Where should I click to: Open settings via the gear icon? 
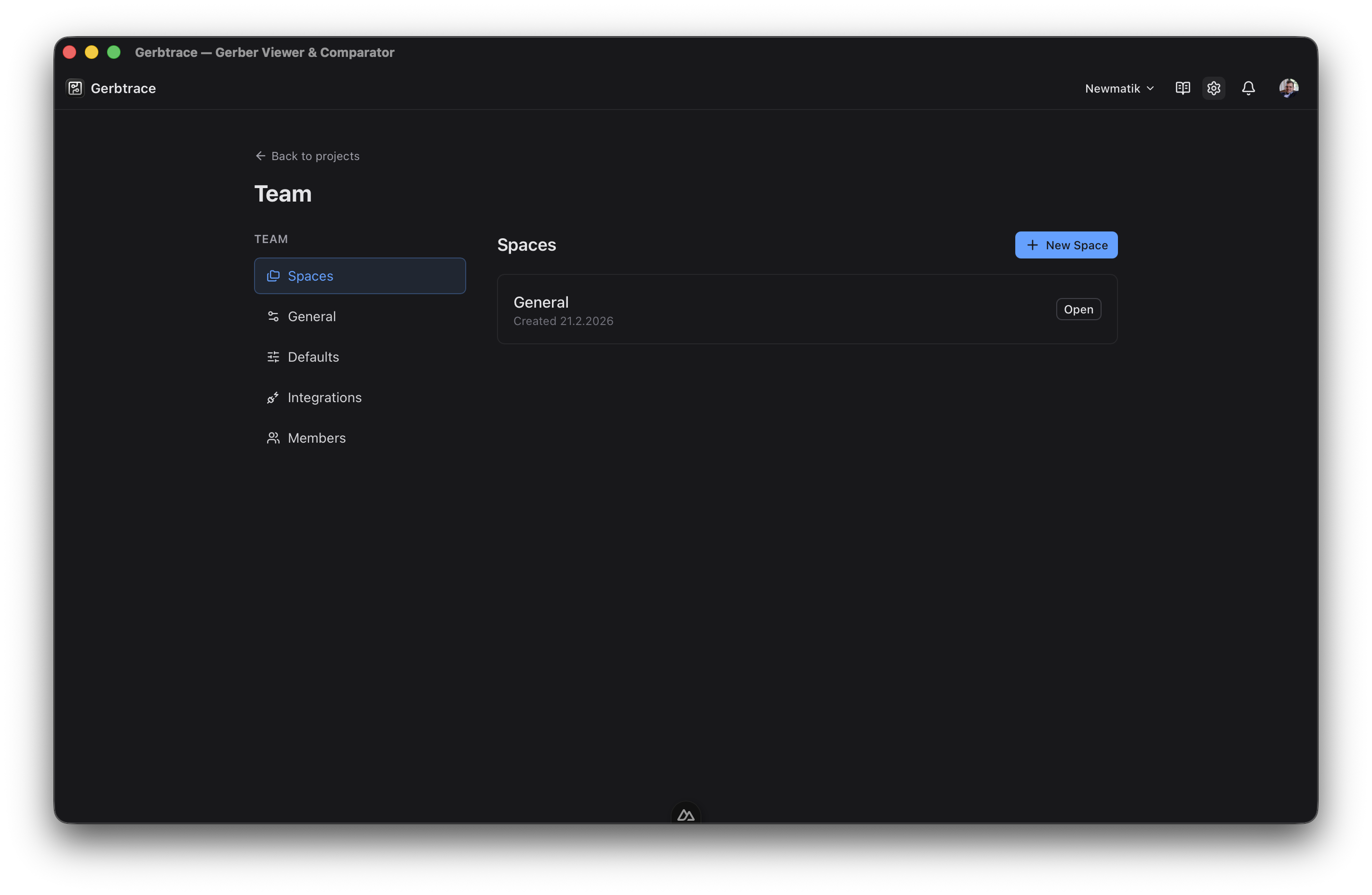point(1213,88)
